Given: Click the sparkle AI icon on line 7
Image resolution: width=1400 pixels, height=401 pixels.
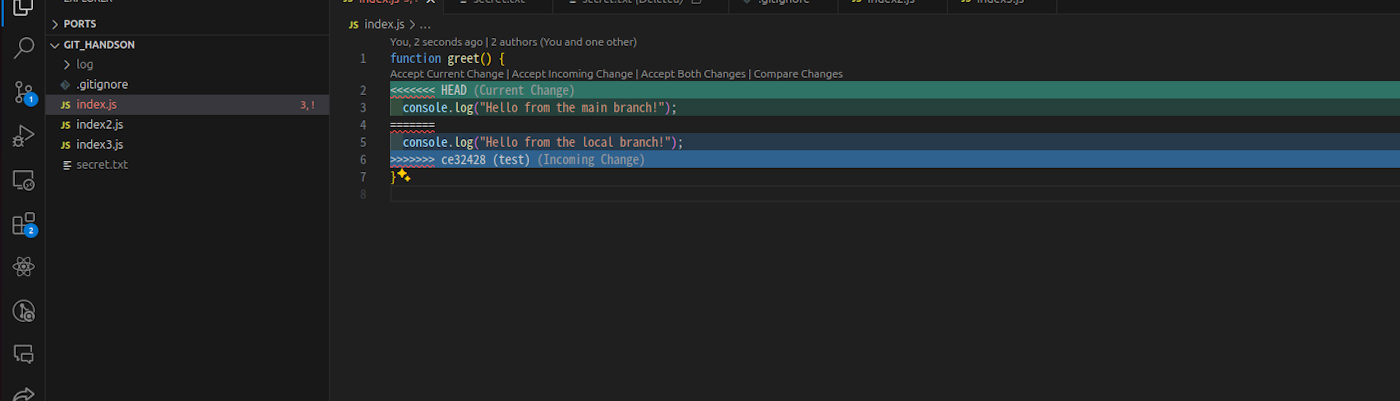Looking at the screenshot, I should pos(403,175).
